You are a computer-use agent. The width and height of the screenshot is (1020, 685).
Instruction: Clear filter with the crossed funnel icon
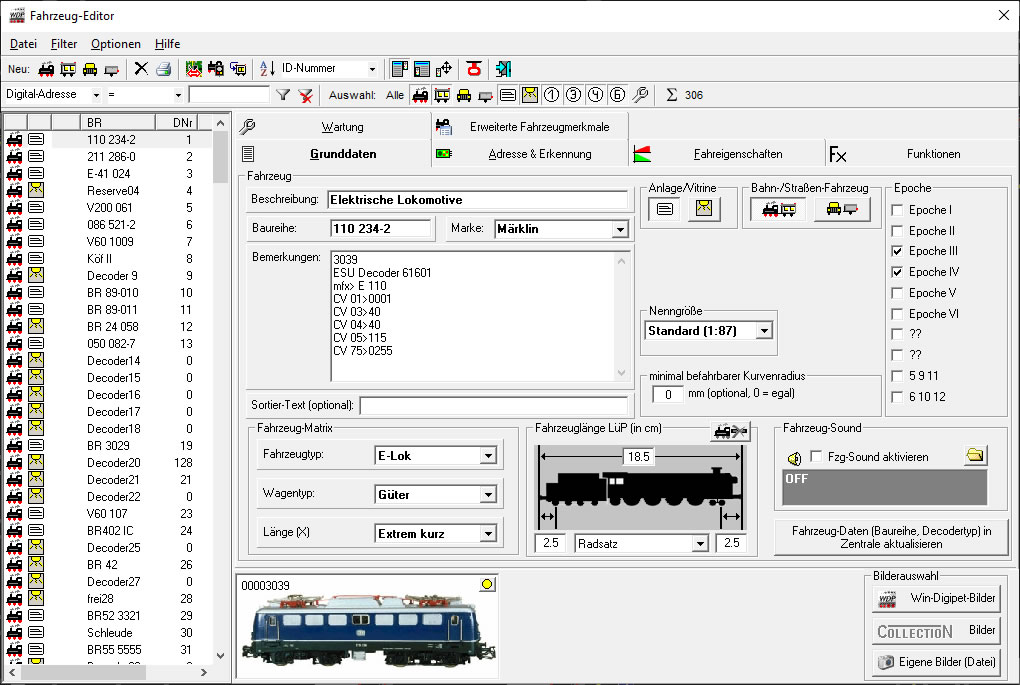(305, 95)
